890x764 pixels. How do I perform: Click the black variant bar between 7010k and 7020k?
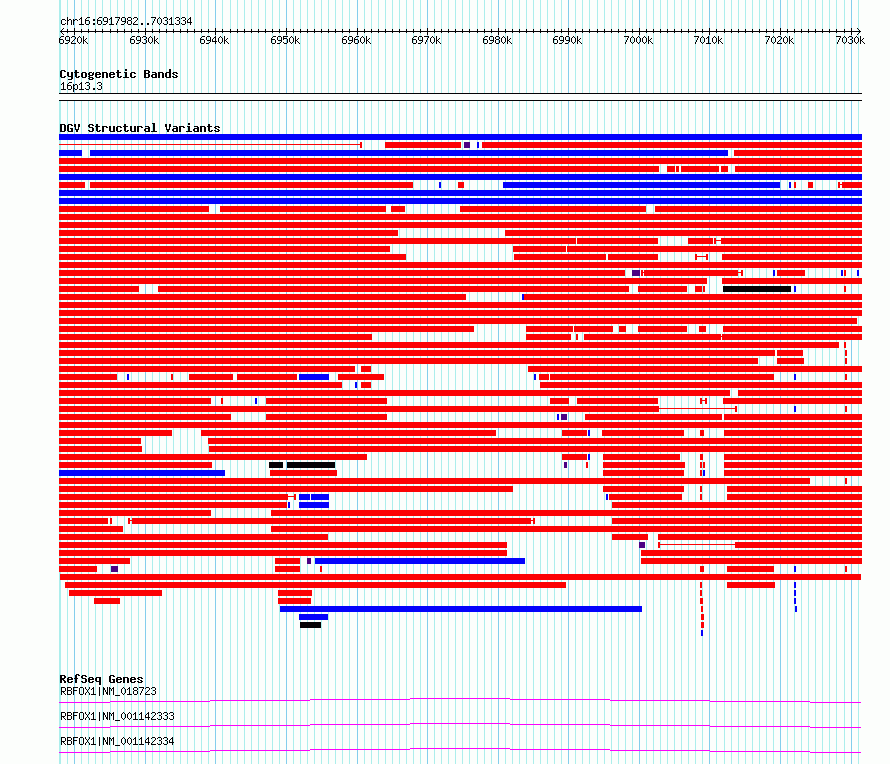(757, 289)
